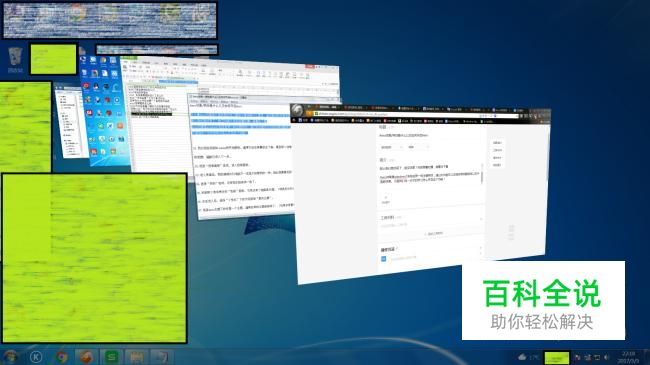650x365 pixels.
Task: Click the weather cloud tray icon
Action: 522,357
